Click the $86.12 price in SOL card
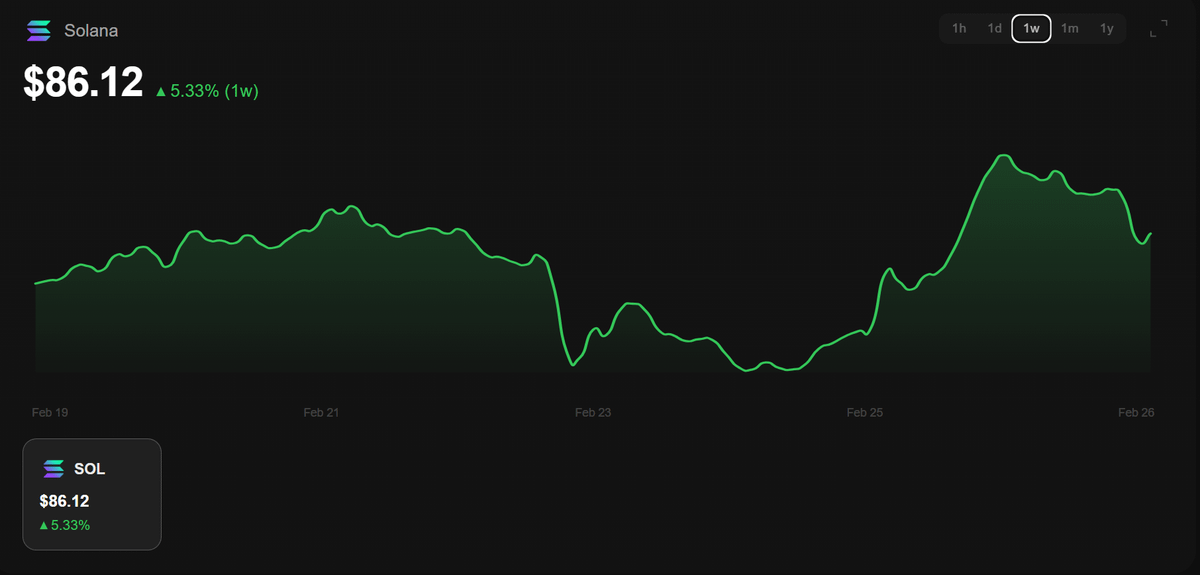The image size is (1200, 575). click(66, 501)
